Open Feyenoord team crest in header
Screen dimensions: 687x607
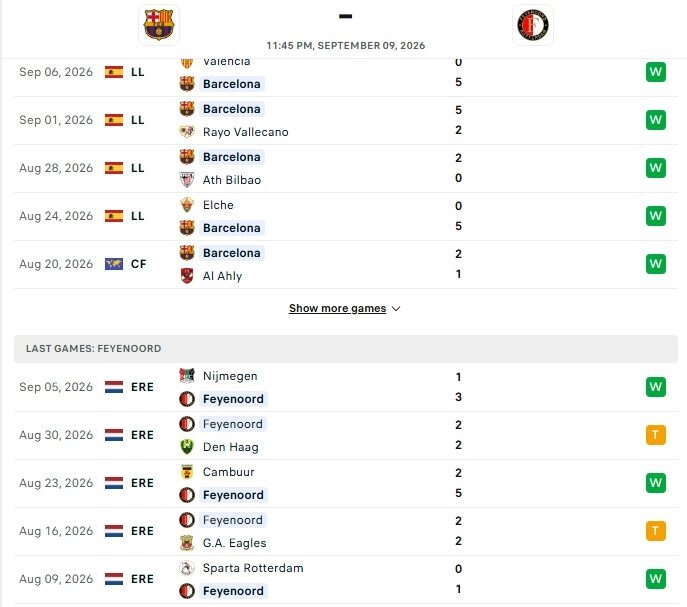532,25
